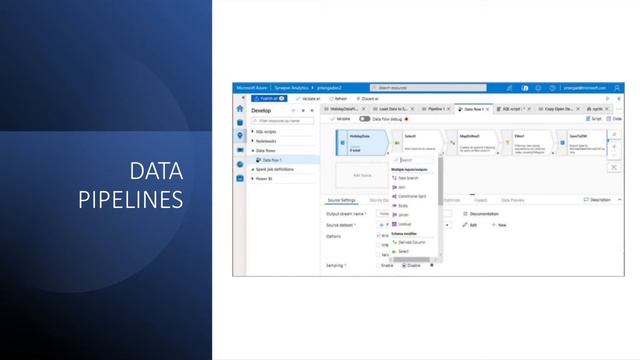640x360 pixels.
Task: Click the top toolbar Validate all button
Action: coord(309,99)
